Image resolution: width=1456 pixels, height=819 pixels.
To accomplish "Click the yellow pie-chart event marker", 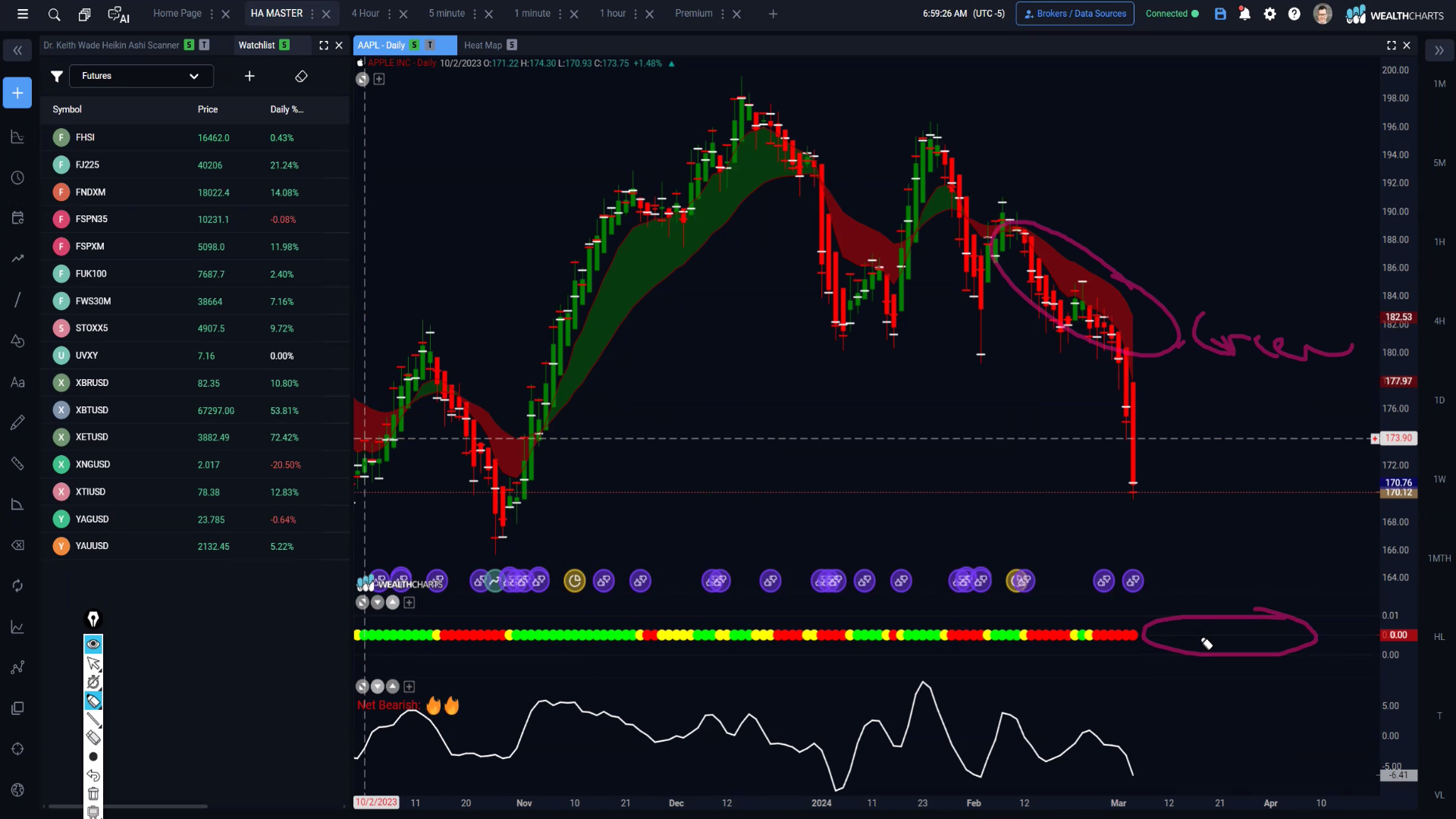I will (x=575, y=582).
